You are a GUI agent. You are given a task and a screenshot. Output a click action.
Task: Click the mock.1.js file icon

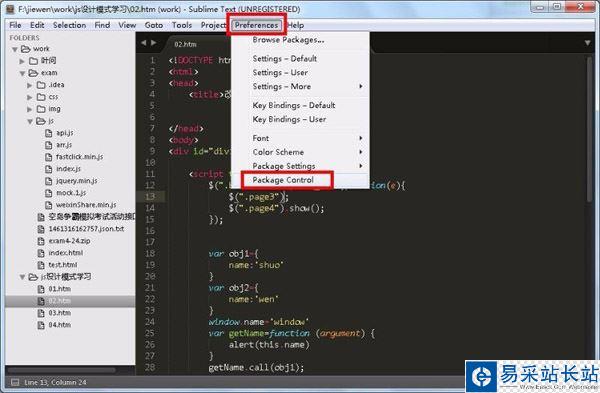(49, 193)
